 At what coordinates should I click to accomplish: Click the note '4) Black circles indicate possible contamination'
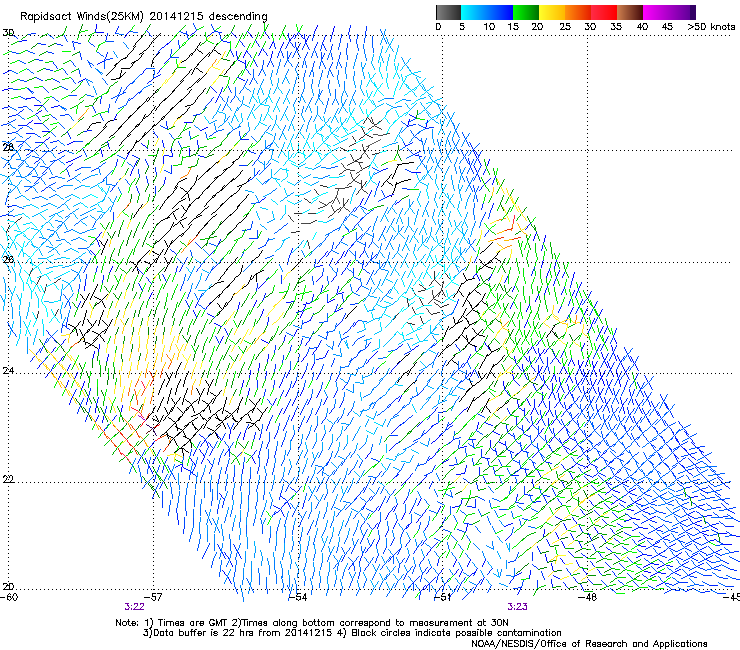tap(449, 633)
